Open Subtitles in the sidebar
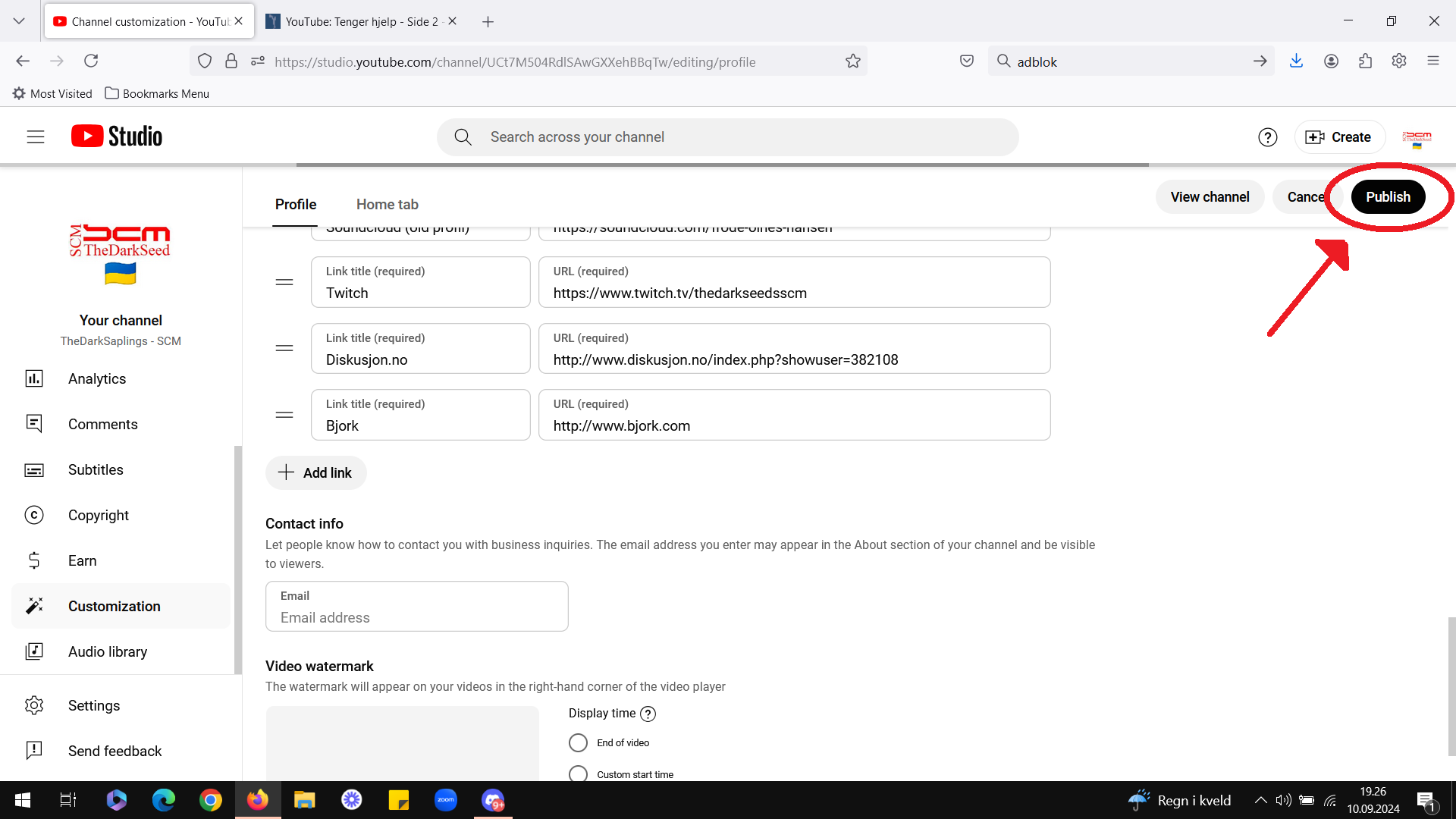 [121, 469]
